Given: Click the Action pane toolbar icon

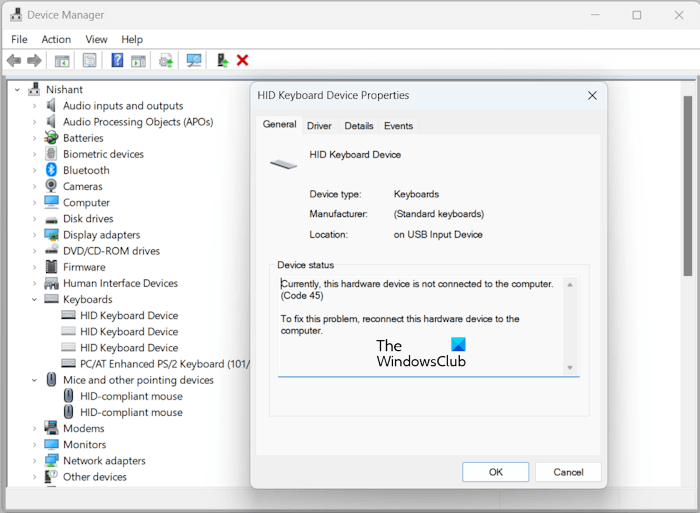Looking at the screenshot, I should point(138,60).
